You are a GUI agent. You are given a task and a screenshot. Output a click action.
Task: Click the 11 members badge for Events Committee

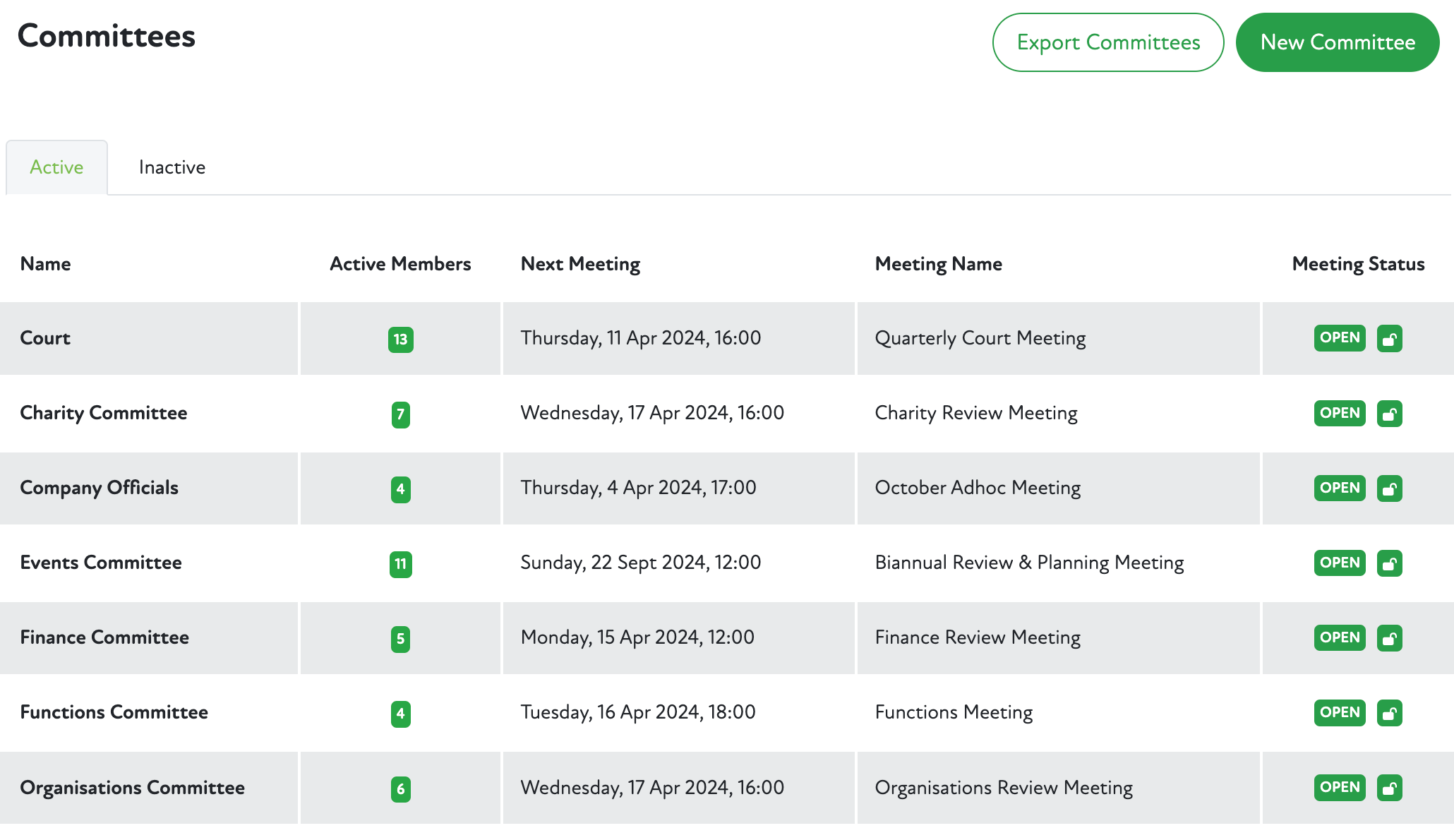[x=400, y=564]
